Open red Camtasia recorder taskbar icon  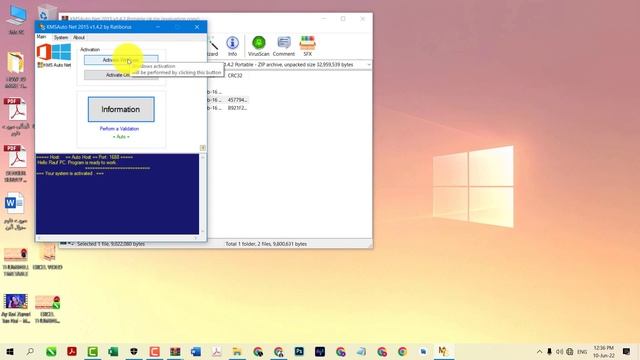point(155,351)
